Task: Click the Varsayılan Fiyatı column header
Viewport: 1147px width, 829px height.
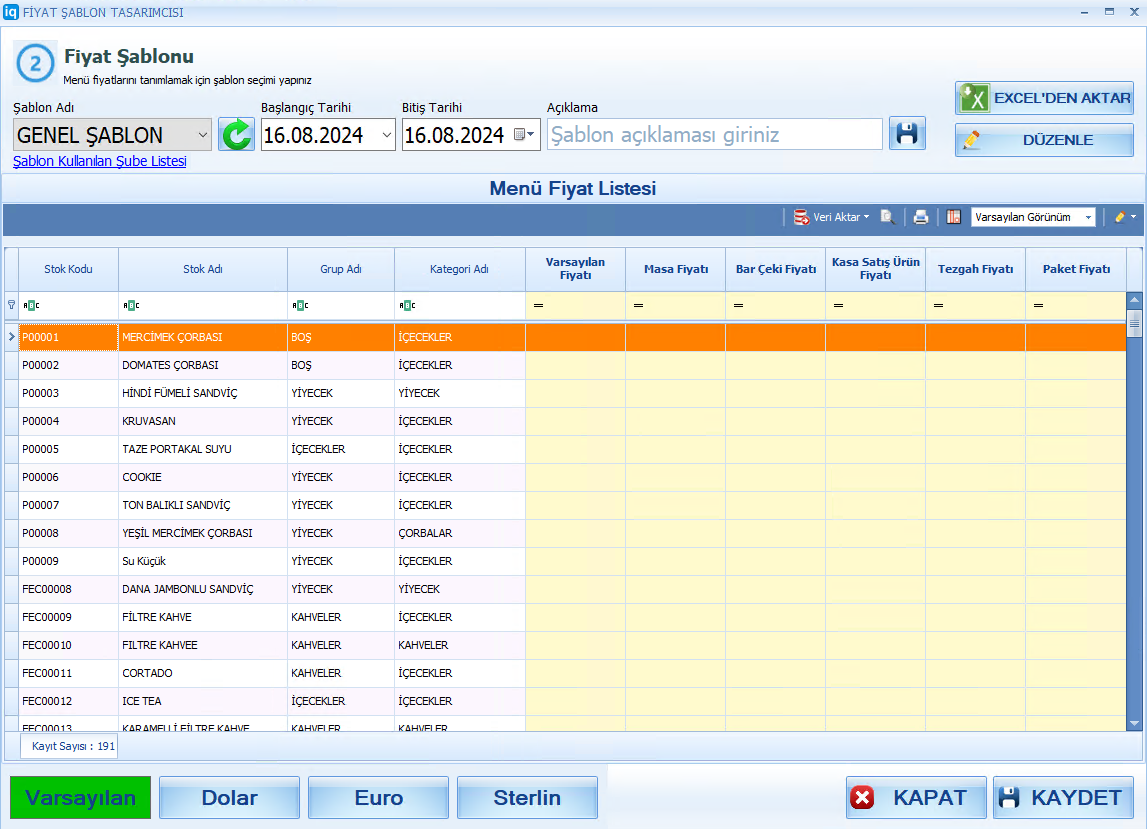Action: point(576,269)
